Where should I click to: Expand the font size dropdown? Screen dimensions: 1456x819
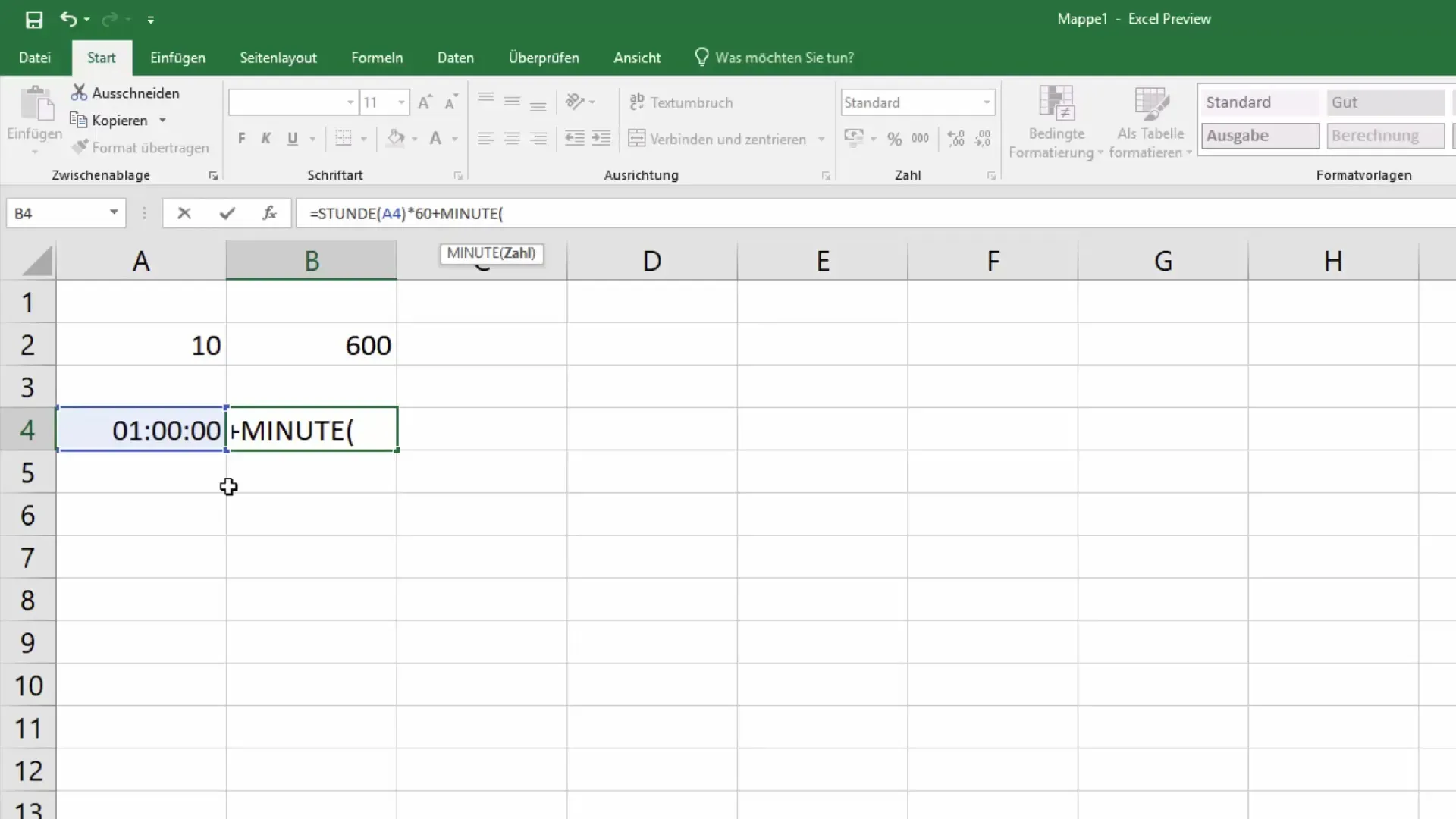click(x=400, y=102)
